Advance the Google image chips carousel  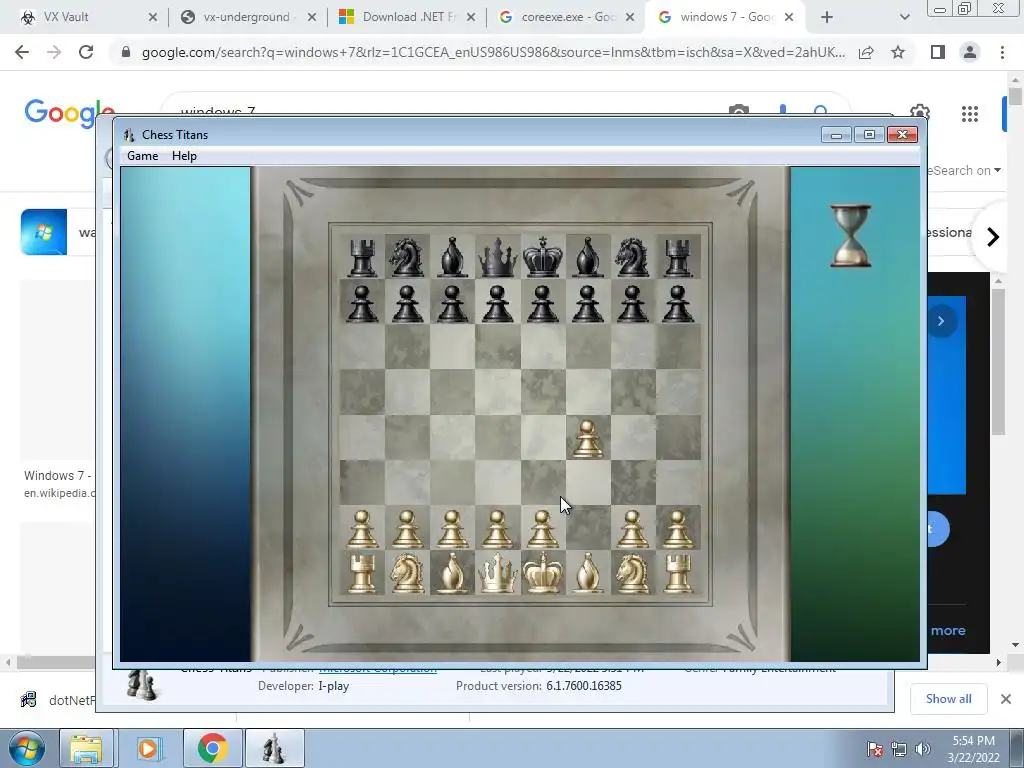tap(993, 236)
